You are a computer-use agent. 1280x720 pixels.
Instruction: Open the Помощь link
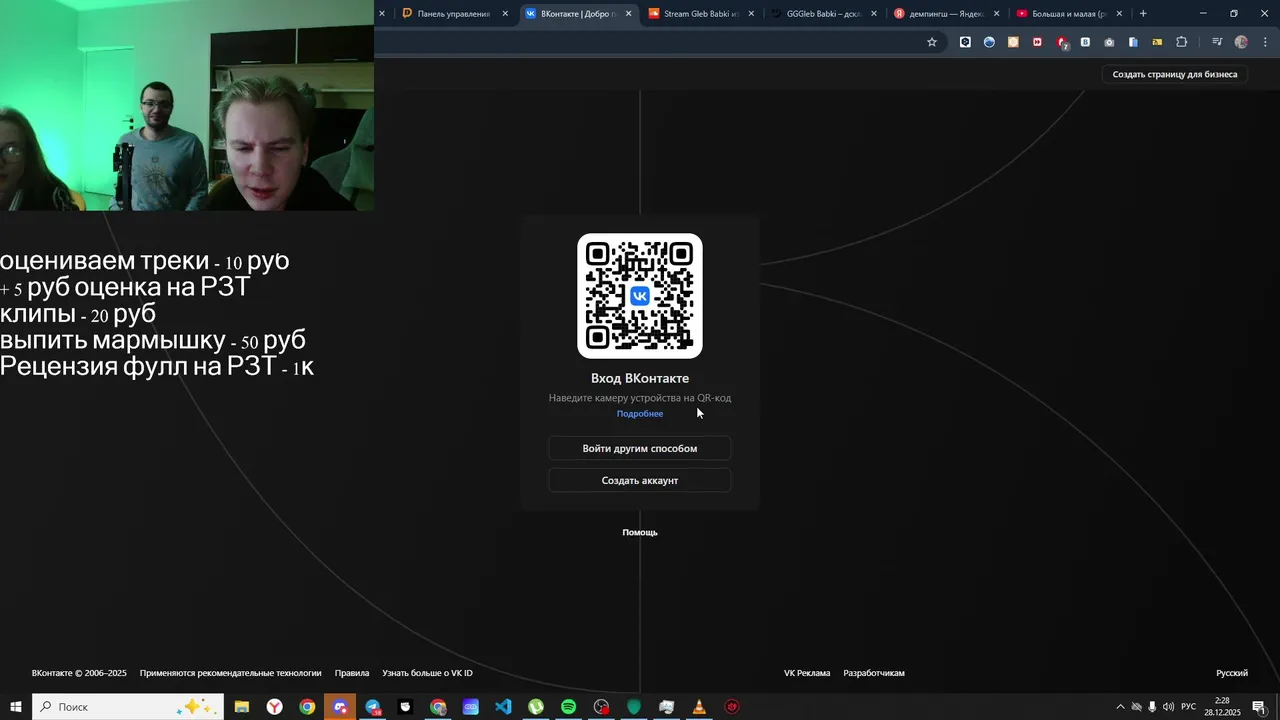click(640, 532)
